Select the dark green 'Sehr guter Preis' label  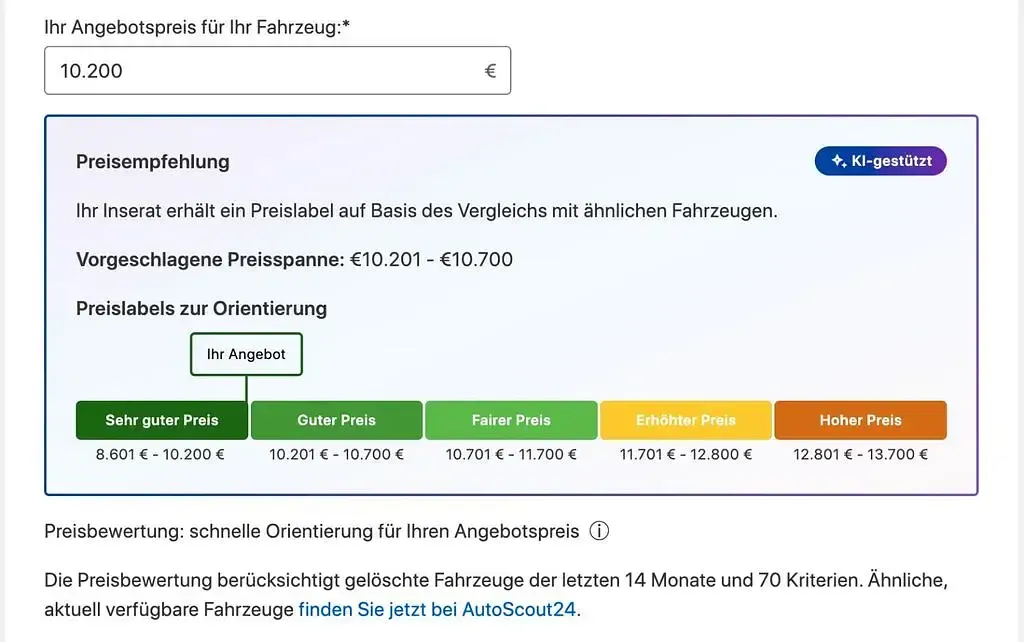(162, 420)
